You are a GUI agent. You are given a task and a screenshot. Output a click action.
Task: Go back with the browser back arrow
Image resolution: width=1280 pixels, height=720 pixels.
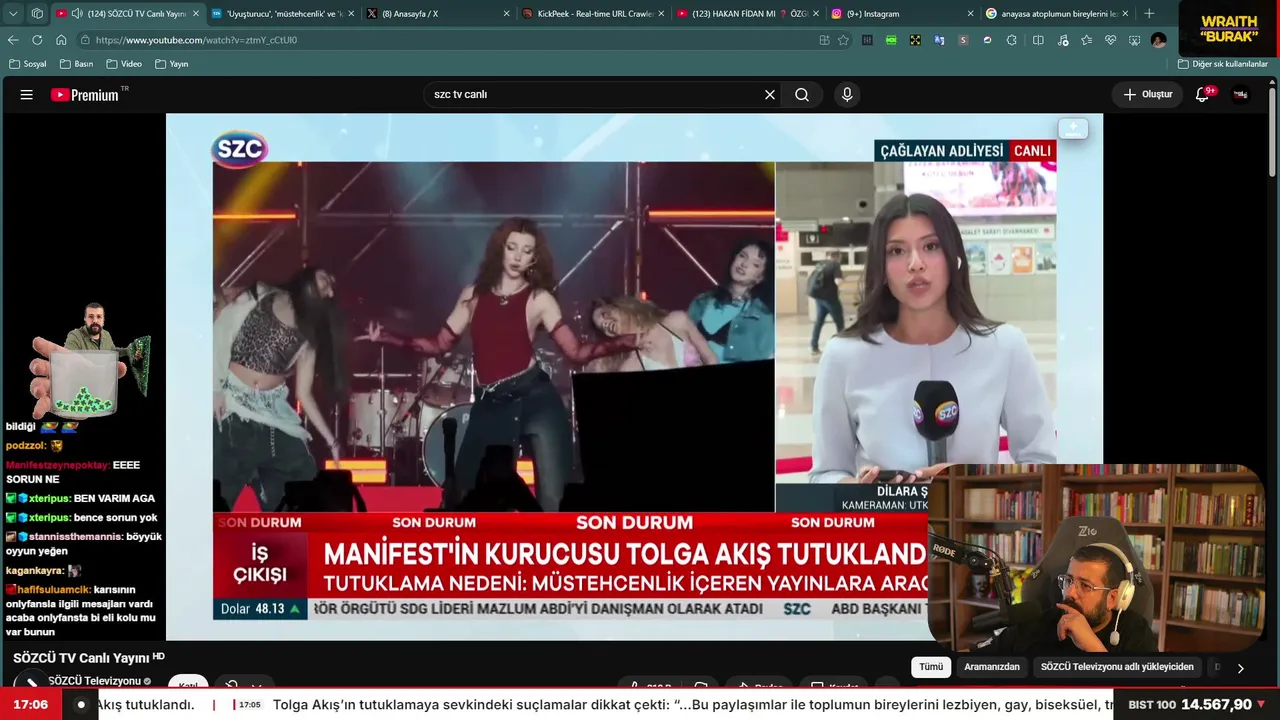pyautogui.click(x=13, y=40)
